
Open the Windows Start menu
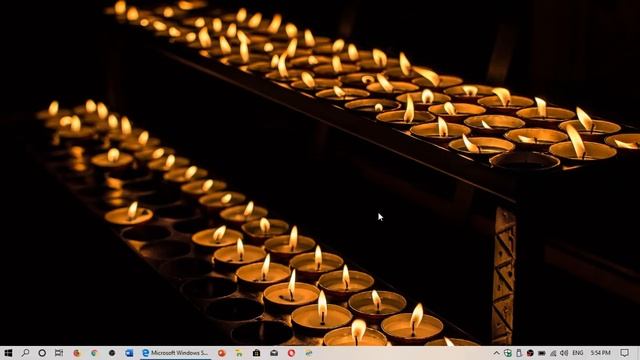click(8, 353)
